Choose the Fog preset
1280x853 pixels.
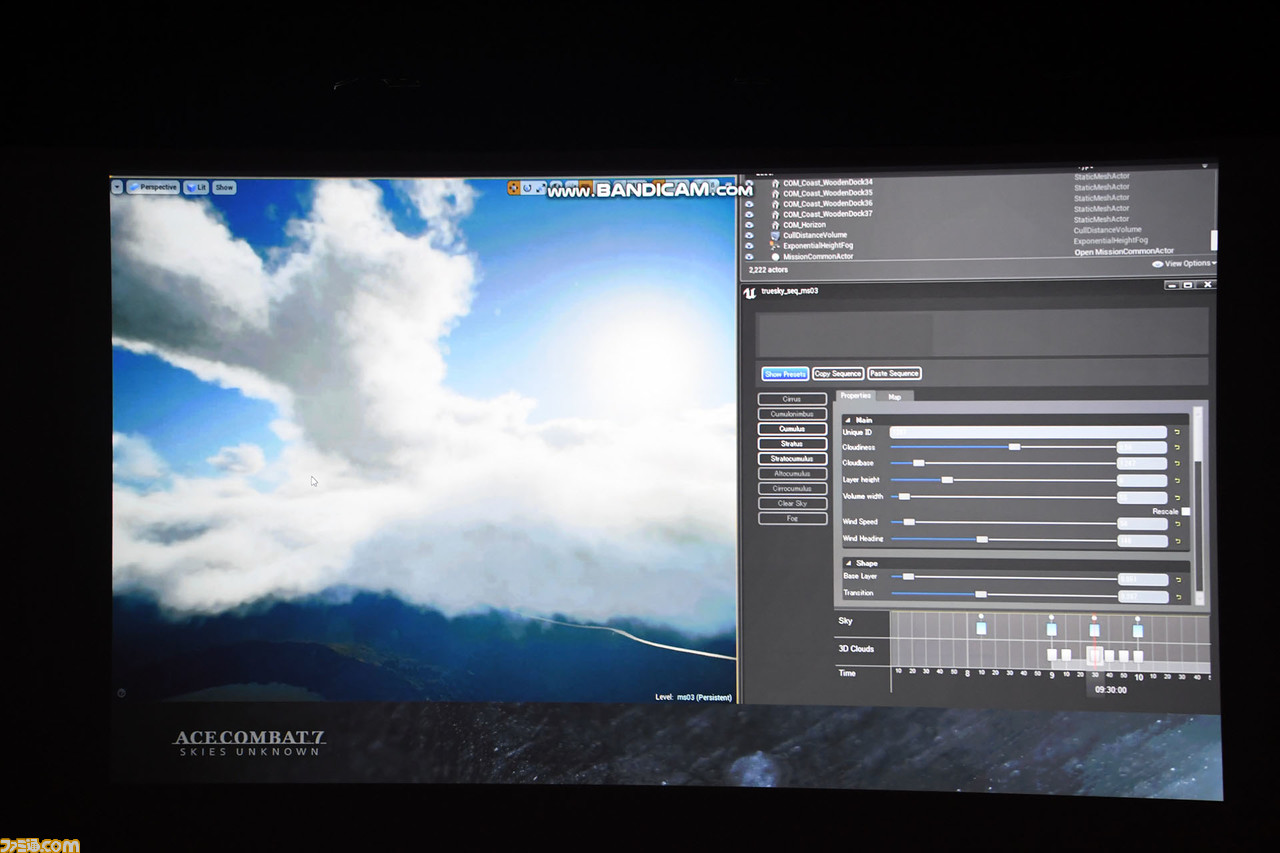pyautogui.click(x=792, y=519)
